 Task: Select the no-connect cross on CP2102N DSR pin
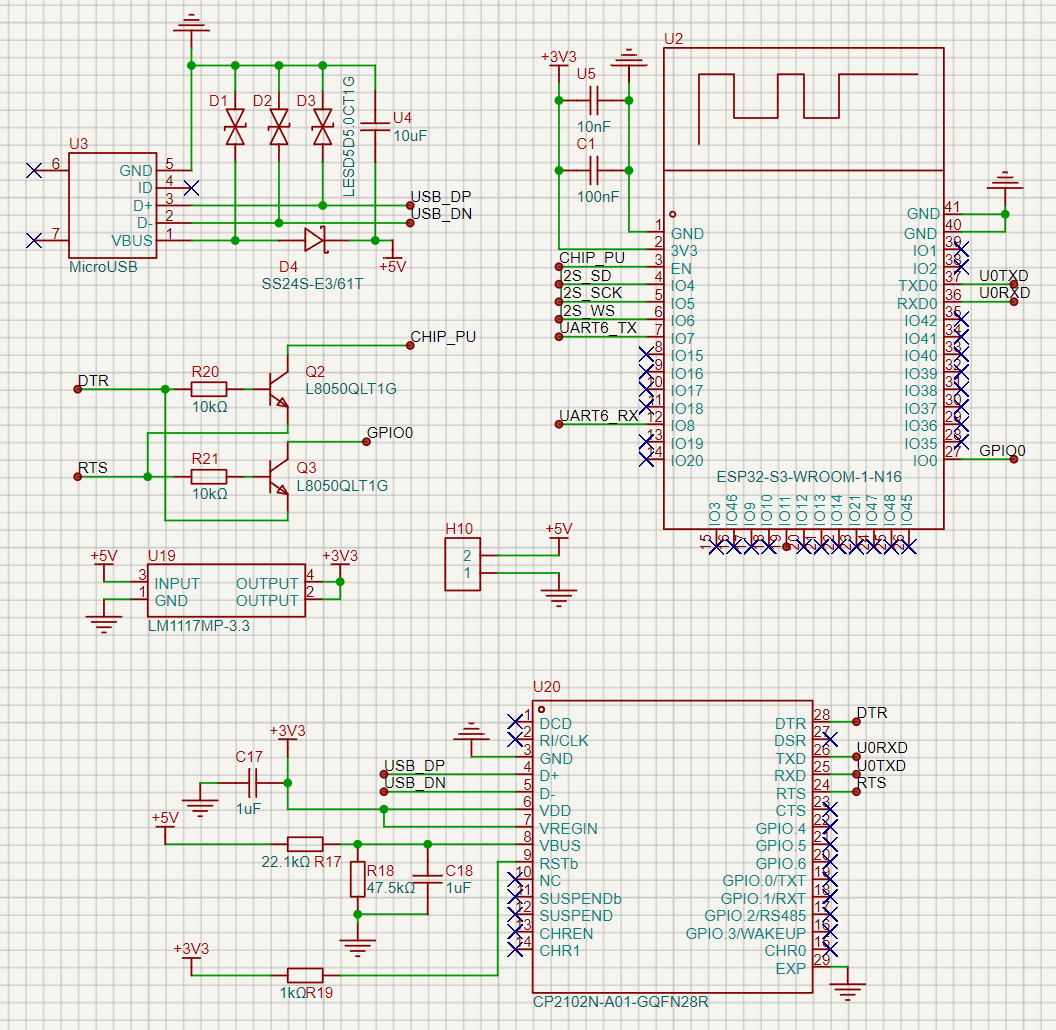click(x=830, y=739)
